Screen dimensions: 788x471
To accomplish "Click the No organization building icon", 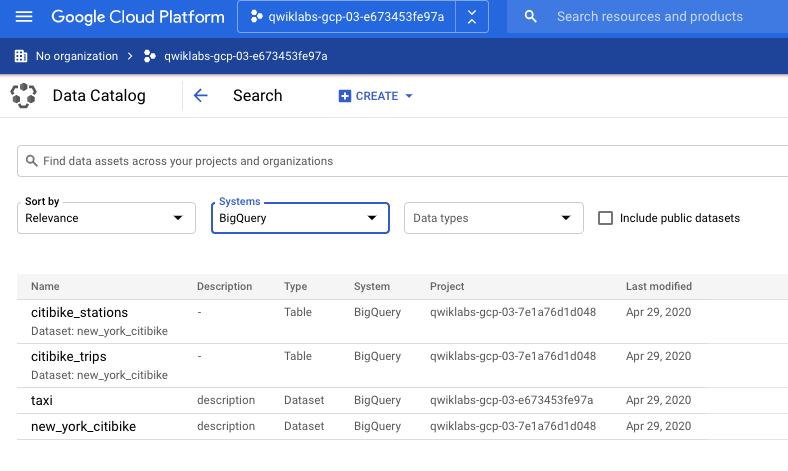I will pyautogui.click(x=21, y=56).
